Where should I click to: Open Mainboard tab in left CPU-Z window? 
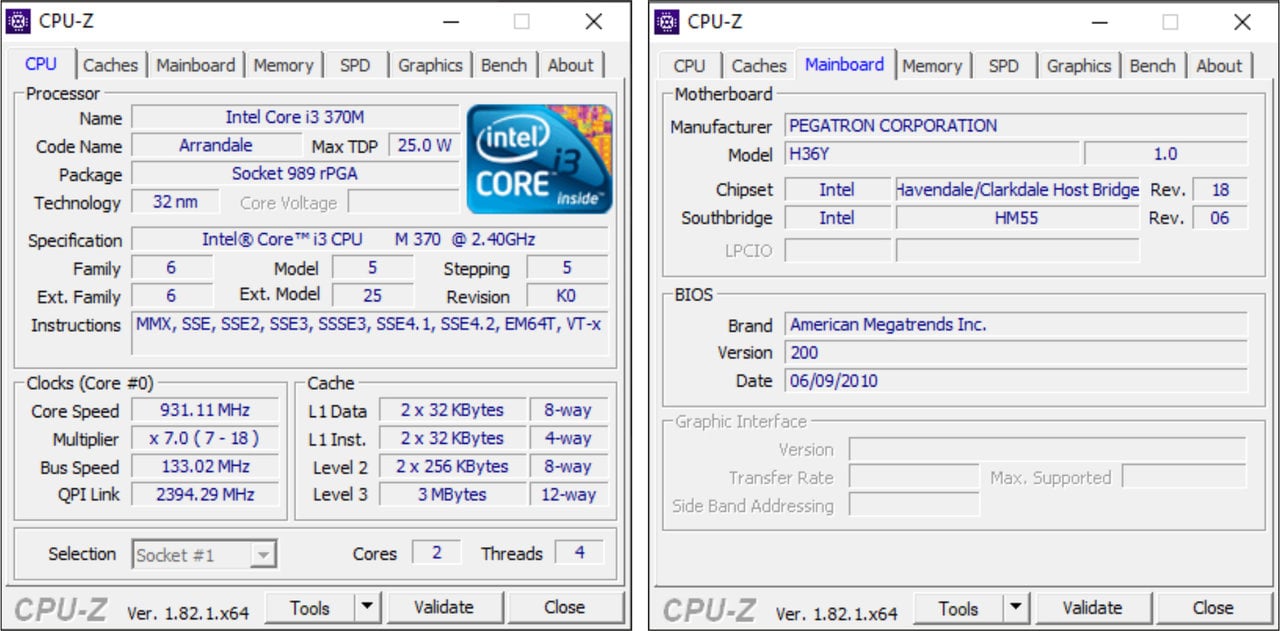(x=196, y=65)
